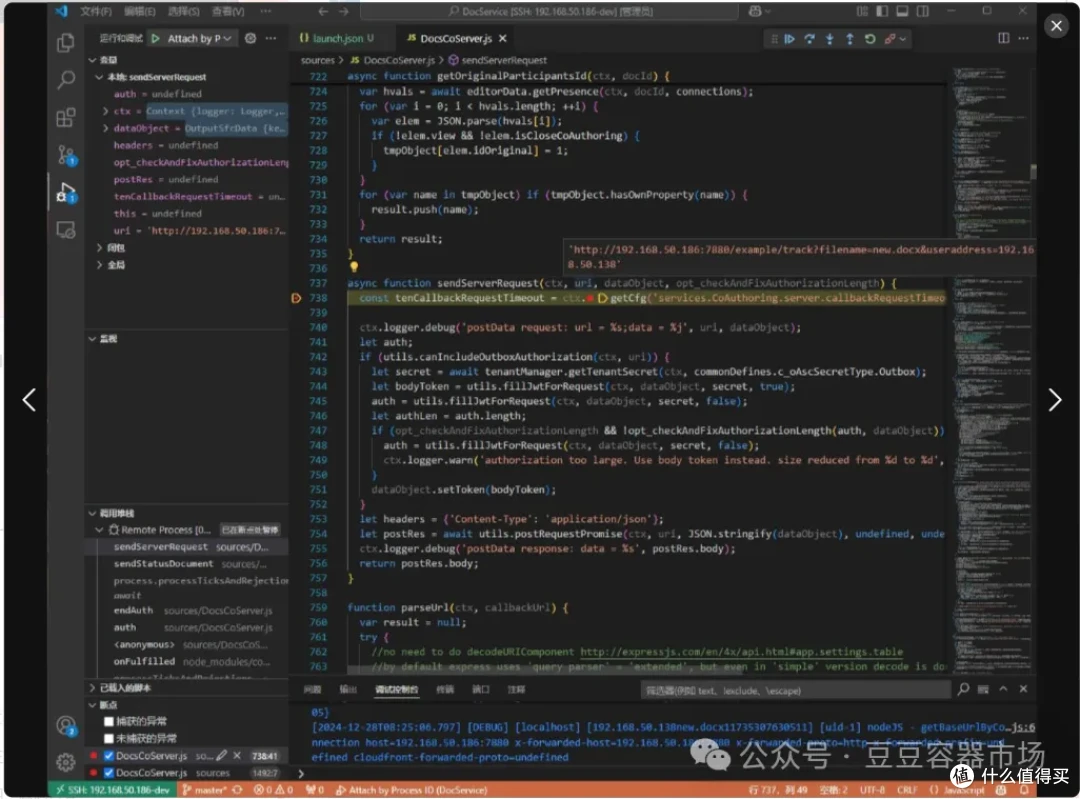Viewport: 1080px width, 799px height.
Task: Toggle second DocsCoServer.js breakpoint checkbox
Action: tap(108, 773)
